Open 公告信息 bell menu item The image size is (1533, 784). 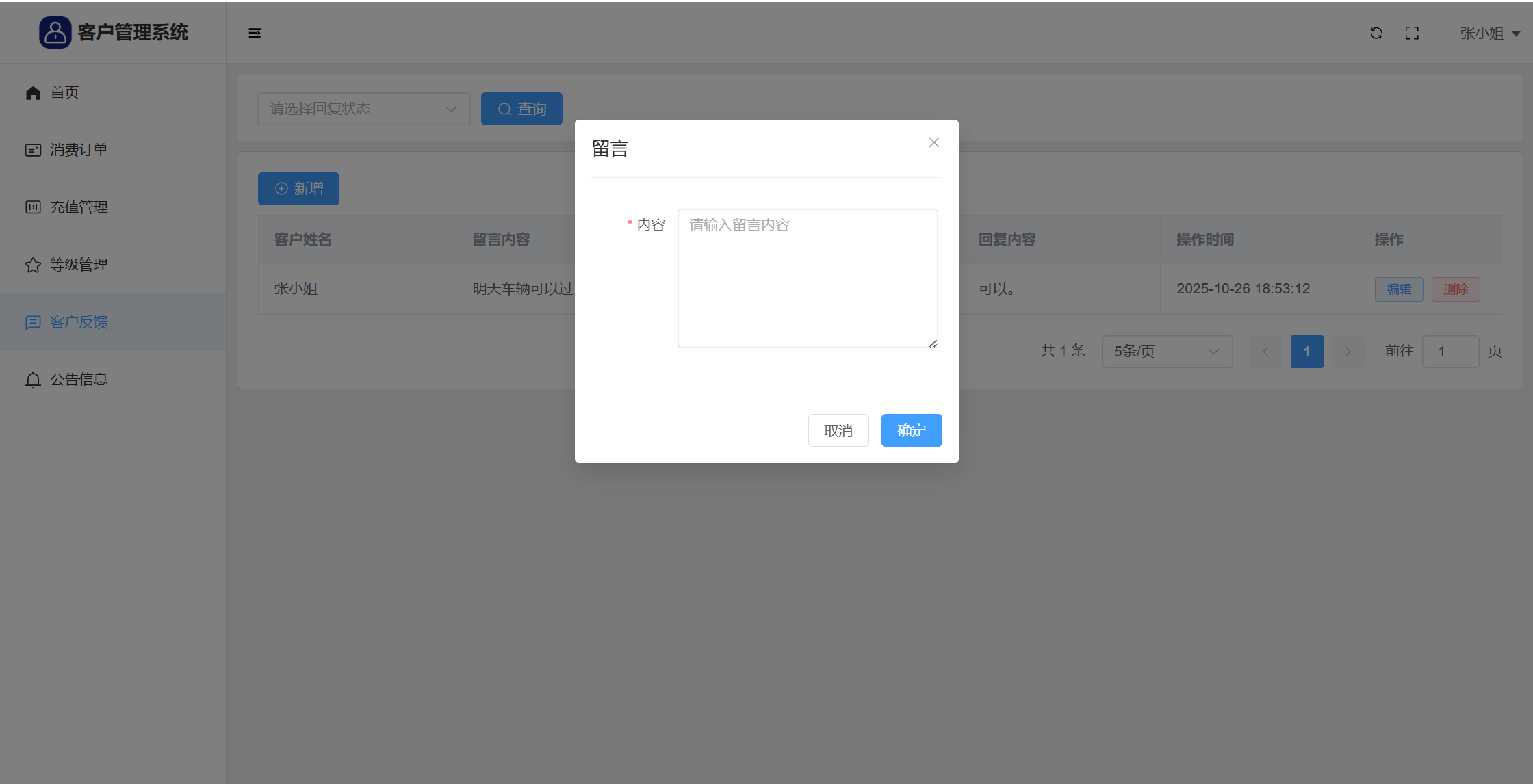(78, 380)
